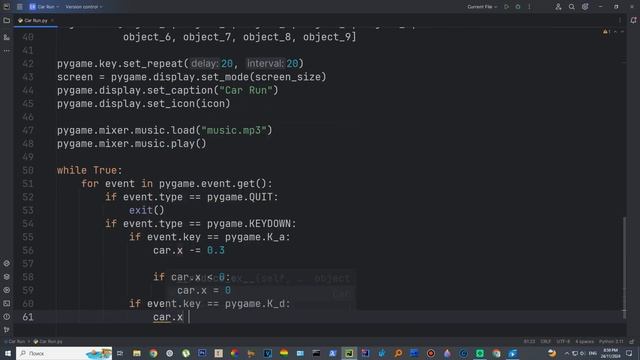Open the PyCharm main menu hamburger

pos(20,7)
